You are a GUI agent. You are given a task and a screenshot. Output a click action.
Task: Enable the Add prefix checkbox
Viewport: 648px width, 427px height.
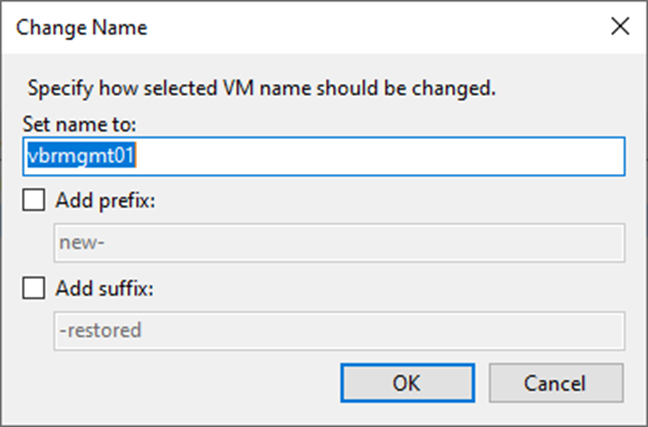(x=33, y=200)
